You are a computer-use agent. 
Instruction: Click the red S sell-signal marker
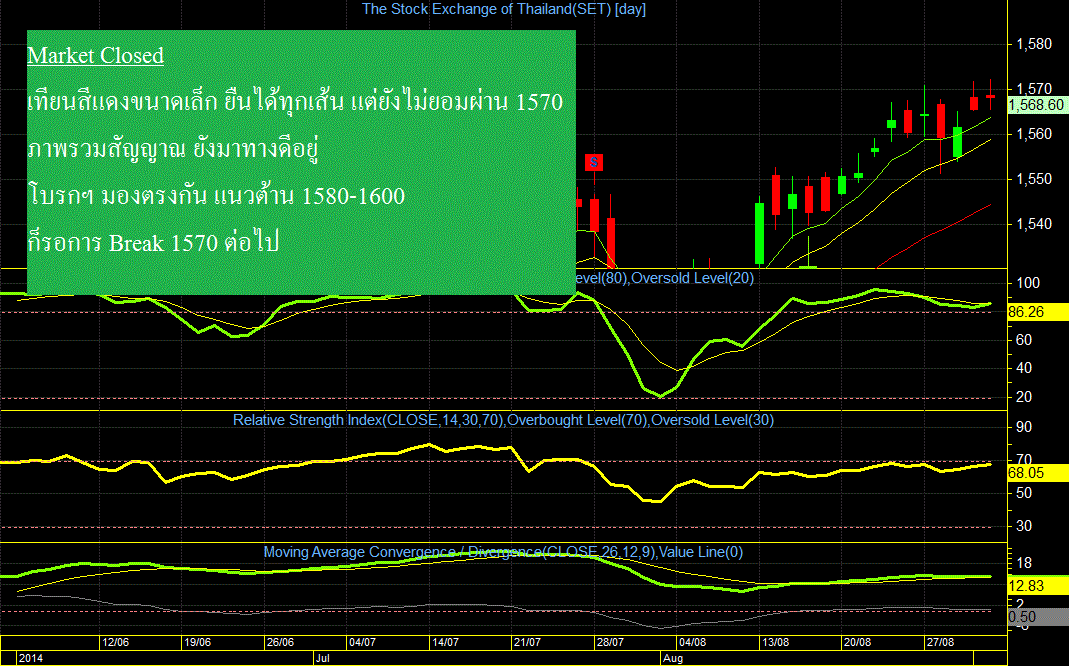(594, 162)
